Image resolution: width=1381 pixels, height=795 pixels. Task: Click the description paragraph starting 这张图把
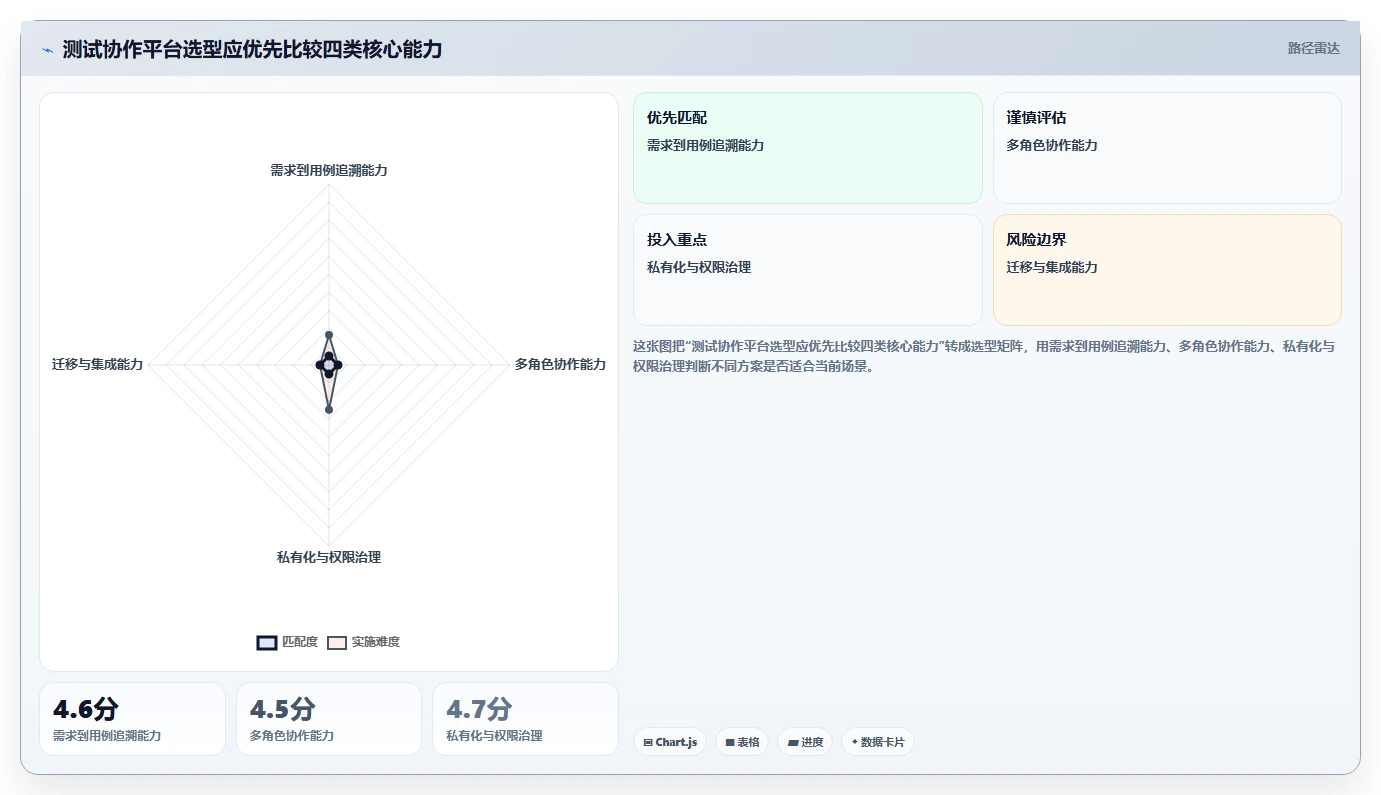[x=984, y=356]
